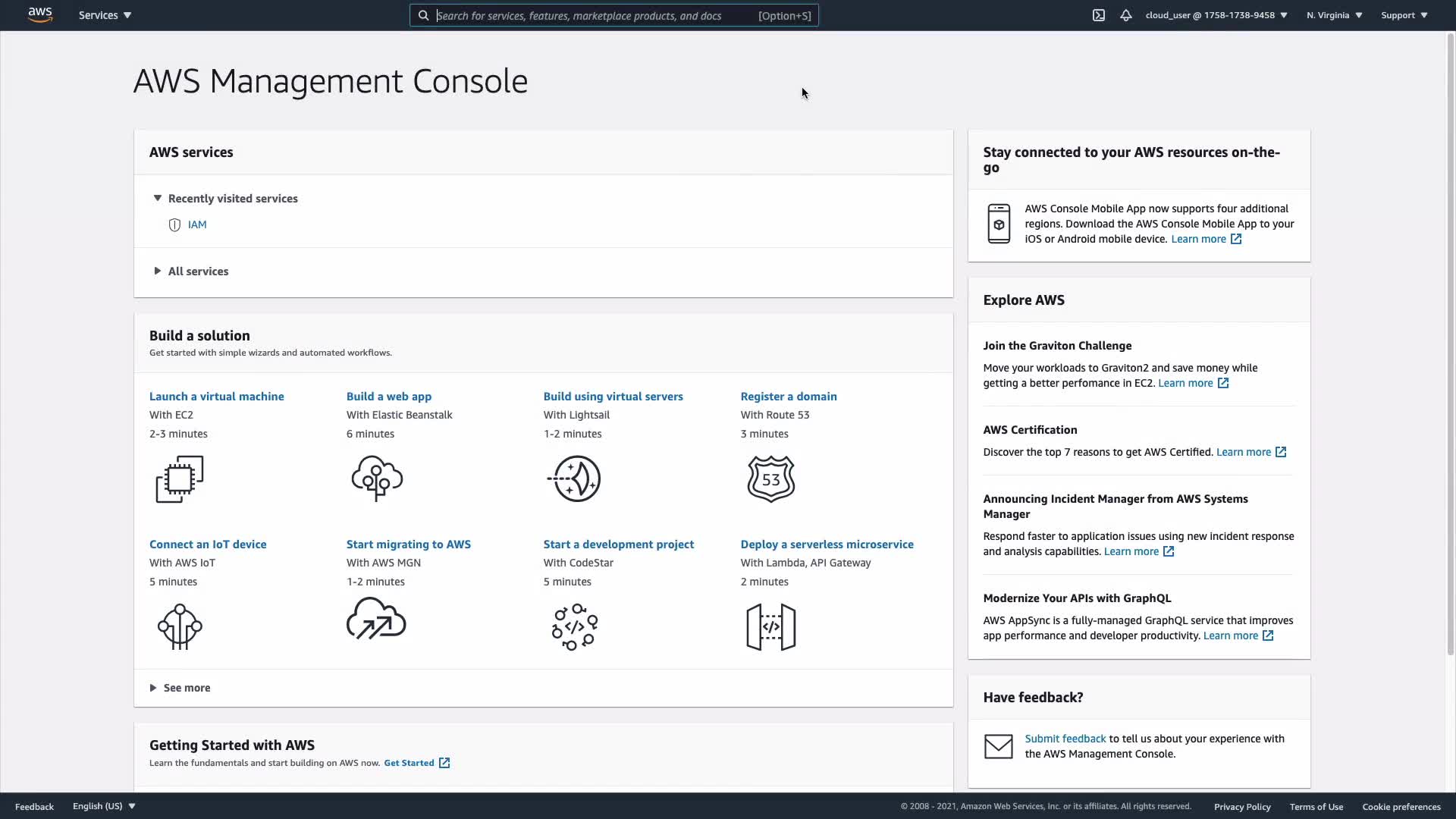Open the notifications bell icon

1126,15
